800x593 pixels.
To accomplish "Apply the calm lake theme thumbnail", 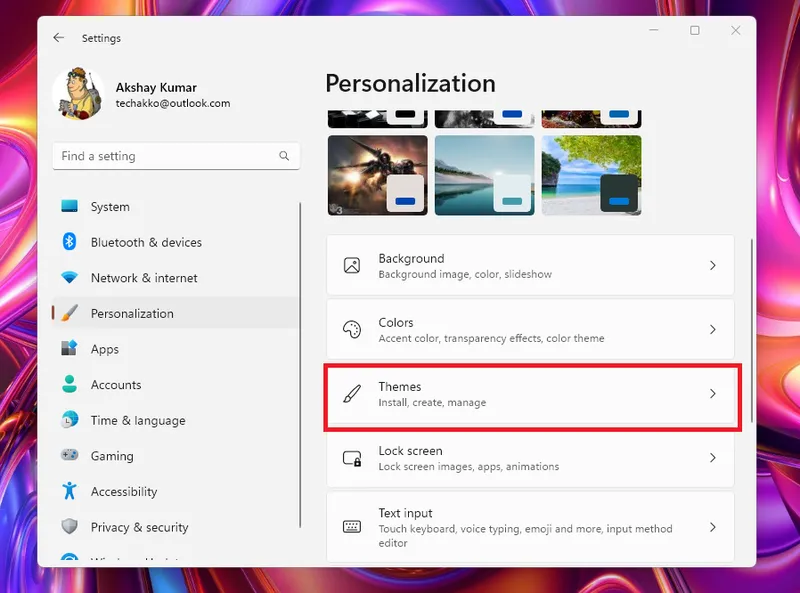I will [x=485, y=175].
